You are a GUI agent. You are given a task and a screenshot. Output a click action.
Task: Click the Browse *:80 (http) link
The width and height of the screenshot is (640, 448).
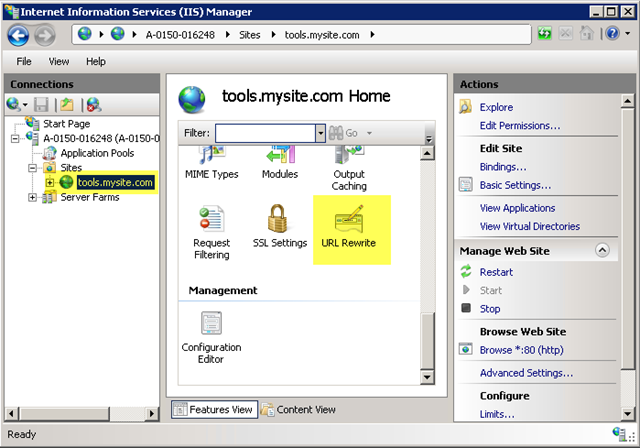point(522,350)
